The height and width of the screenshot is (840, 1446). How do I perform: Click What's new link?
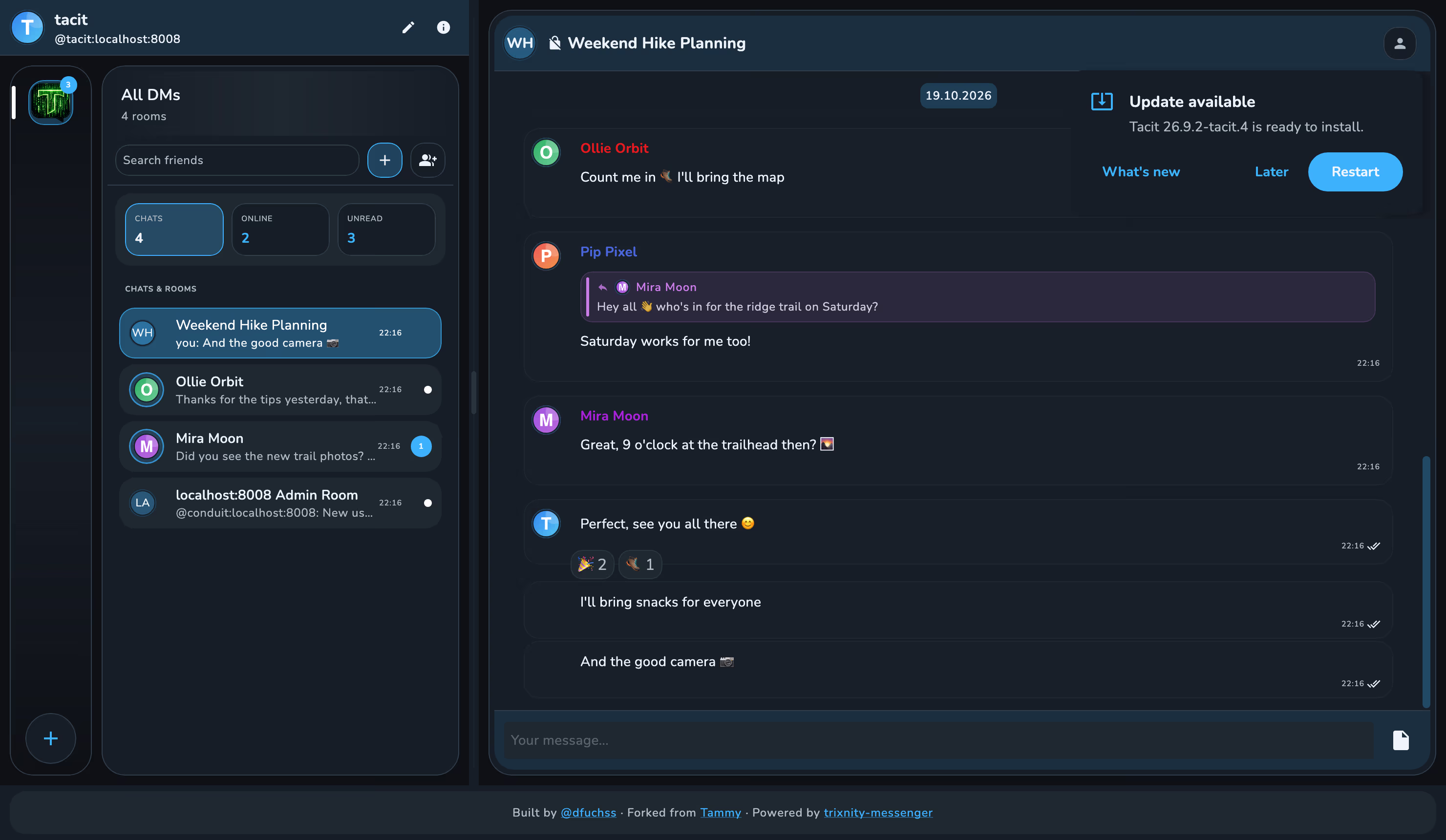coord(1141,171)
